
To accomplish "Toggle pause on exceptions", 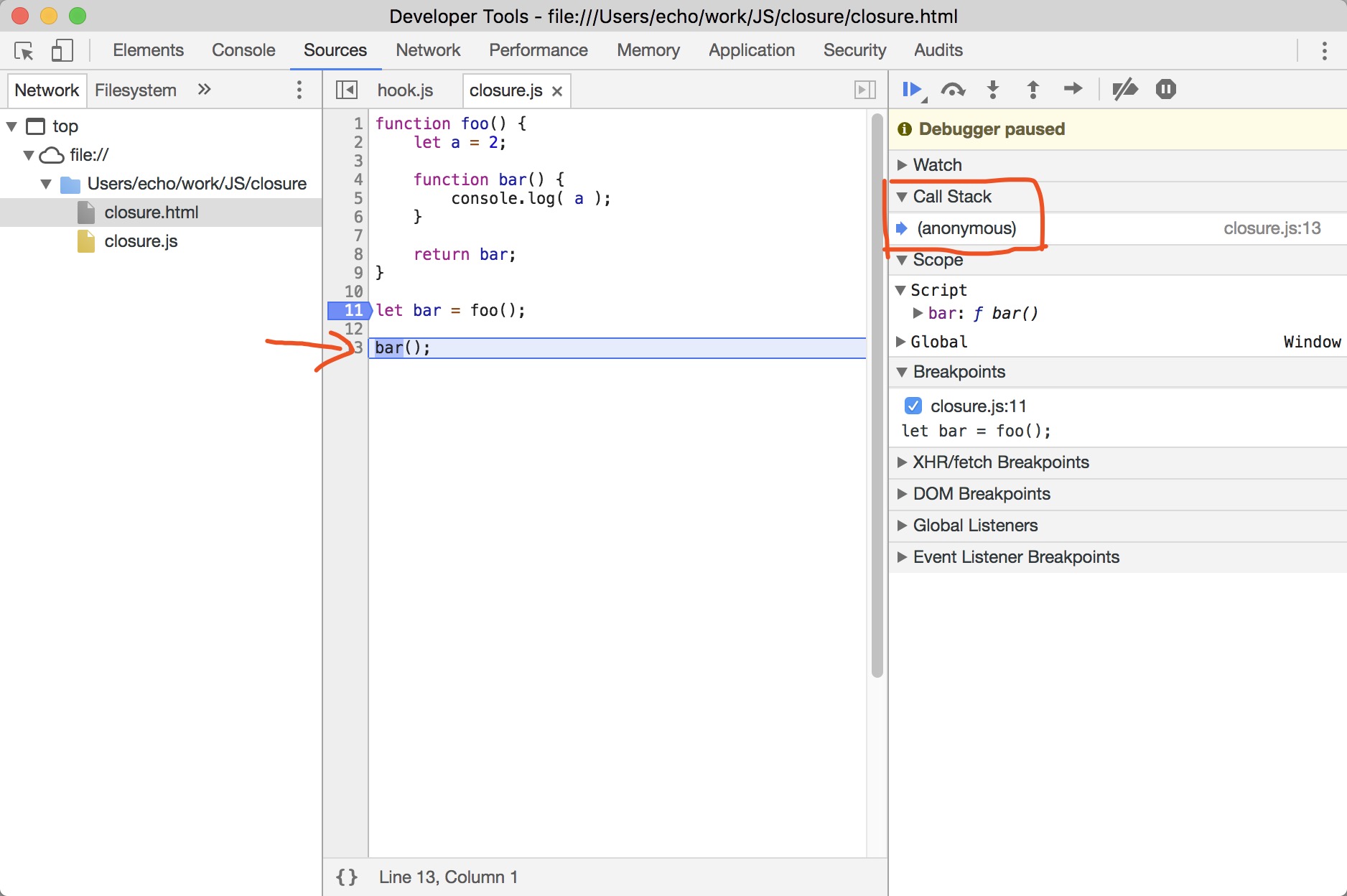I will pyautogui.click(x=1166, y=90).
